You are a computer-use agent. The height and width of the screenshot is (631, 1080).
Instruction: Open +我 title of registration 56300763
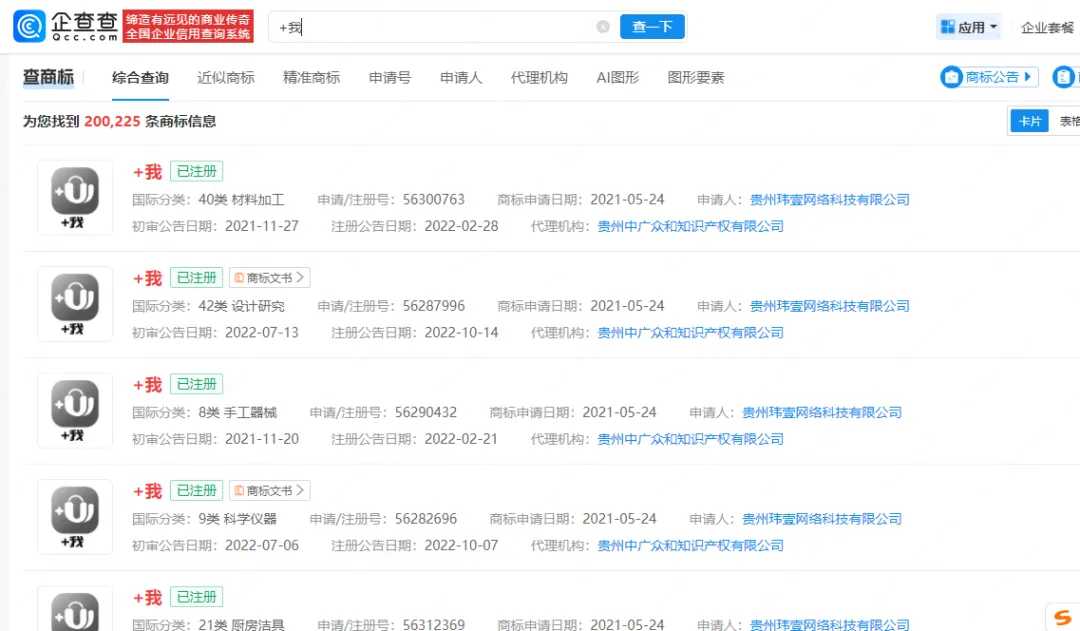tap(147, 172)
